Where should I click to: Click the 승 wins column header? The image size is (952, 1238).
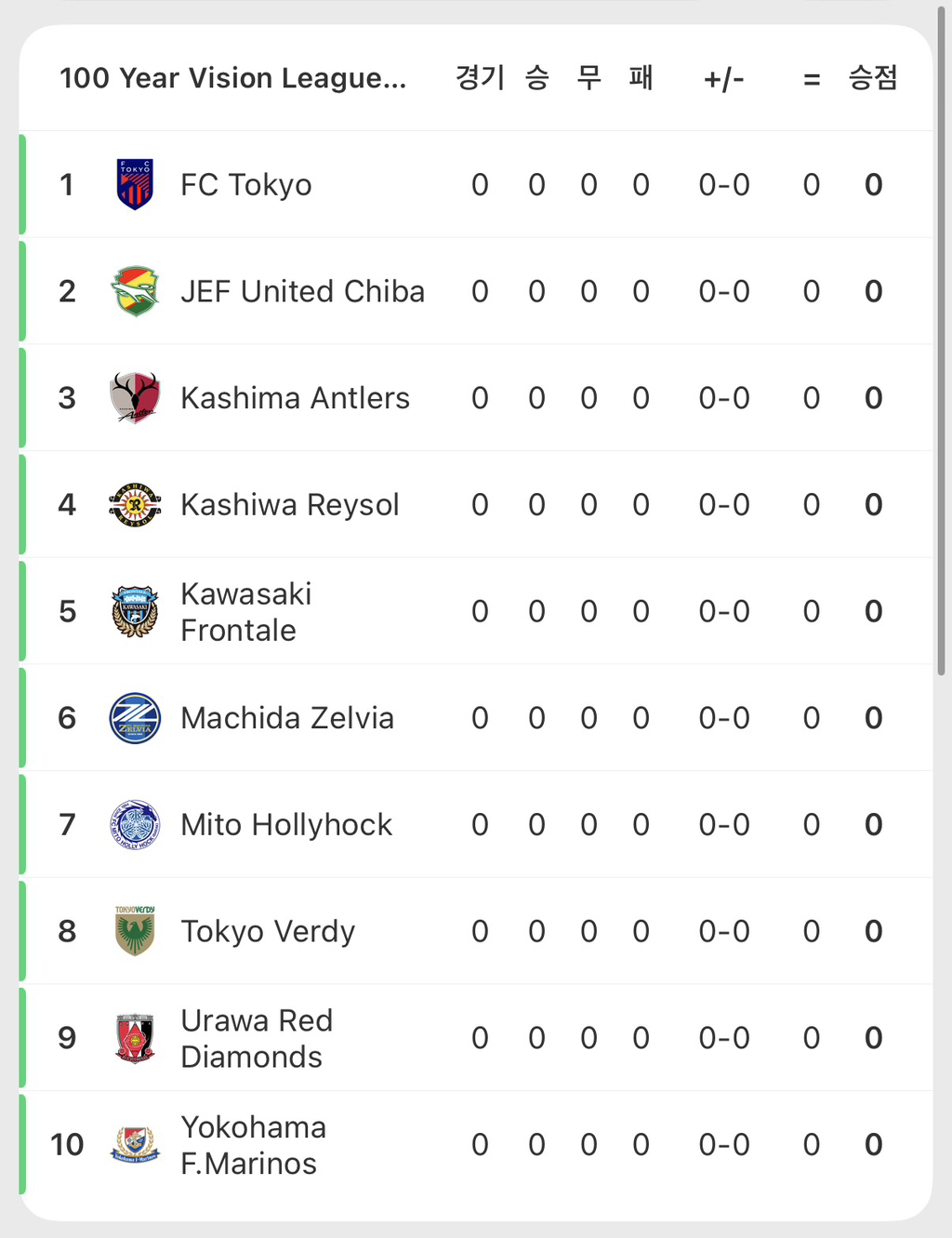click(x=536, y=78)
